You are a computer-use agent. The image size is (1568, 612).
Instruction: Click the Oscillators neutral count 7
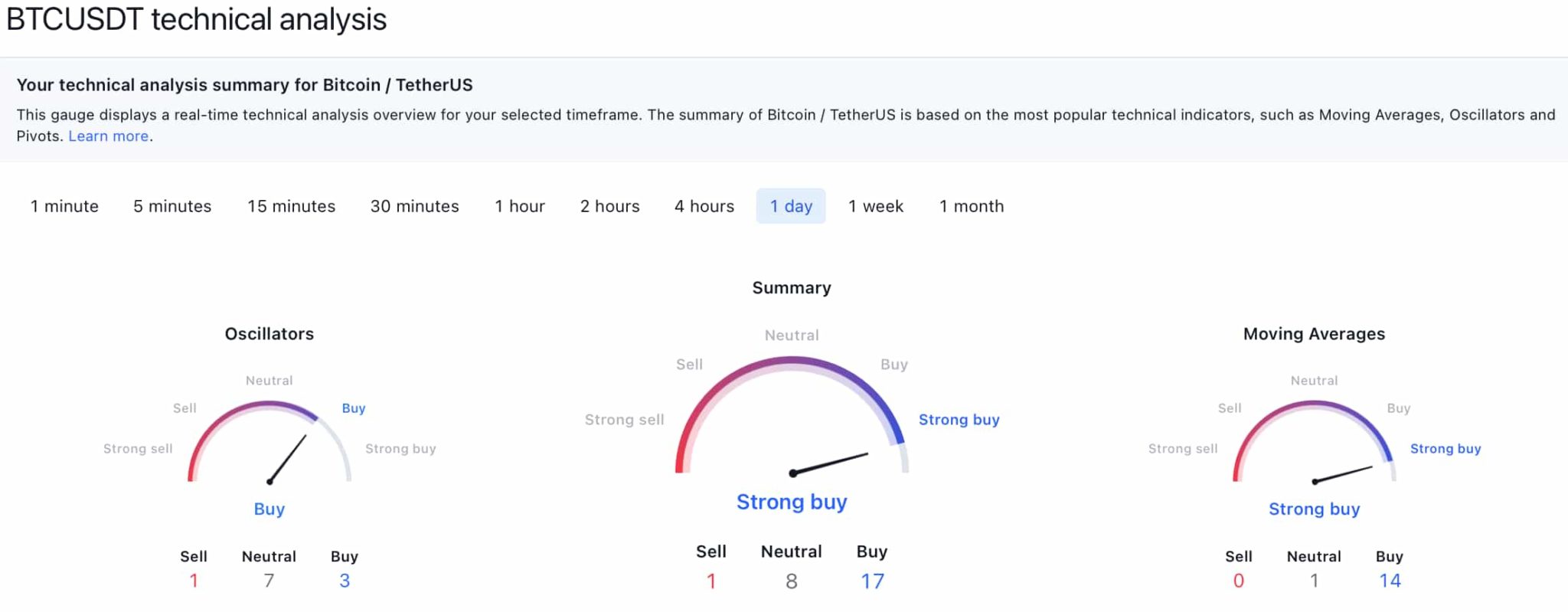[x=269, y=581]
